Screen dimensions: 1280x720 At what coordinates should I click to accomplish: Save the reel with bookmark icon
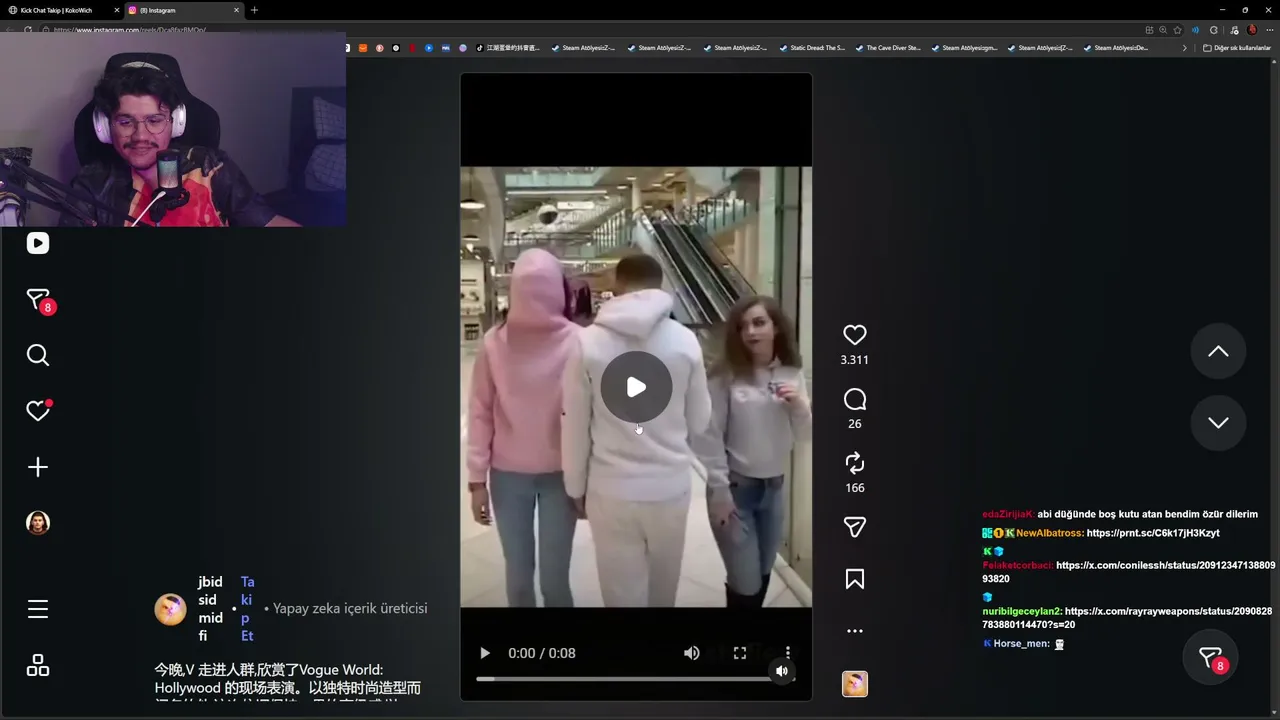click(x=854, y=579)
